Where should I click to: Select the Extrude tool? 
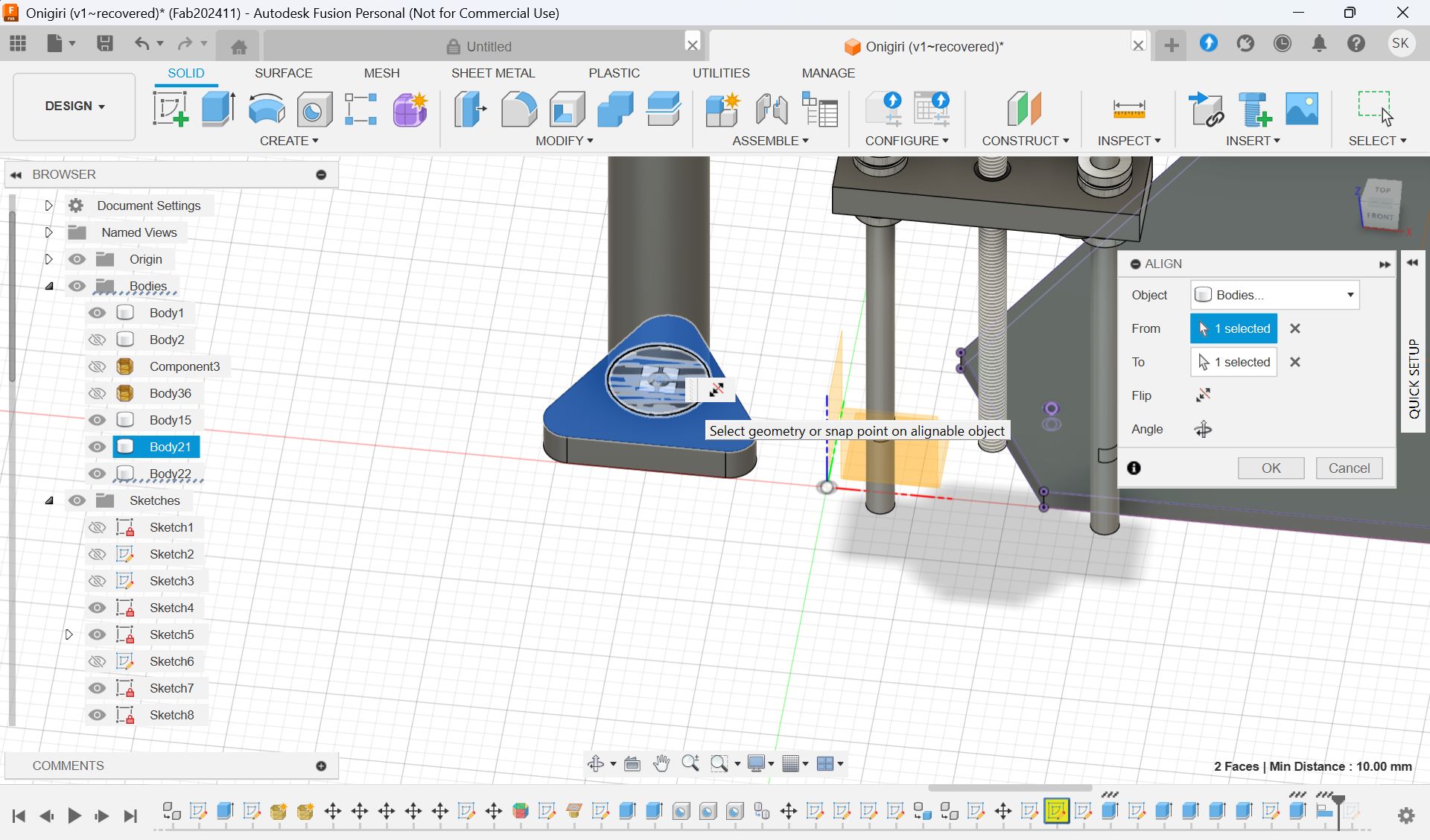pyautogui.click(x=219, y=109)
